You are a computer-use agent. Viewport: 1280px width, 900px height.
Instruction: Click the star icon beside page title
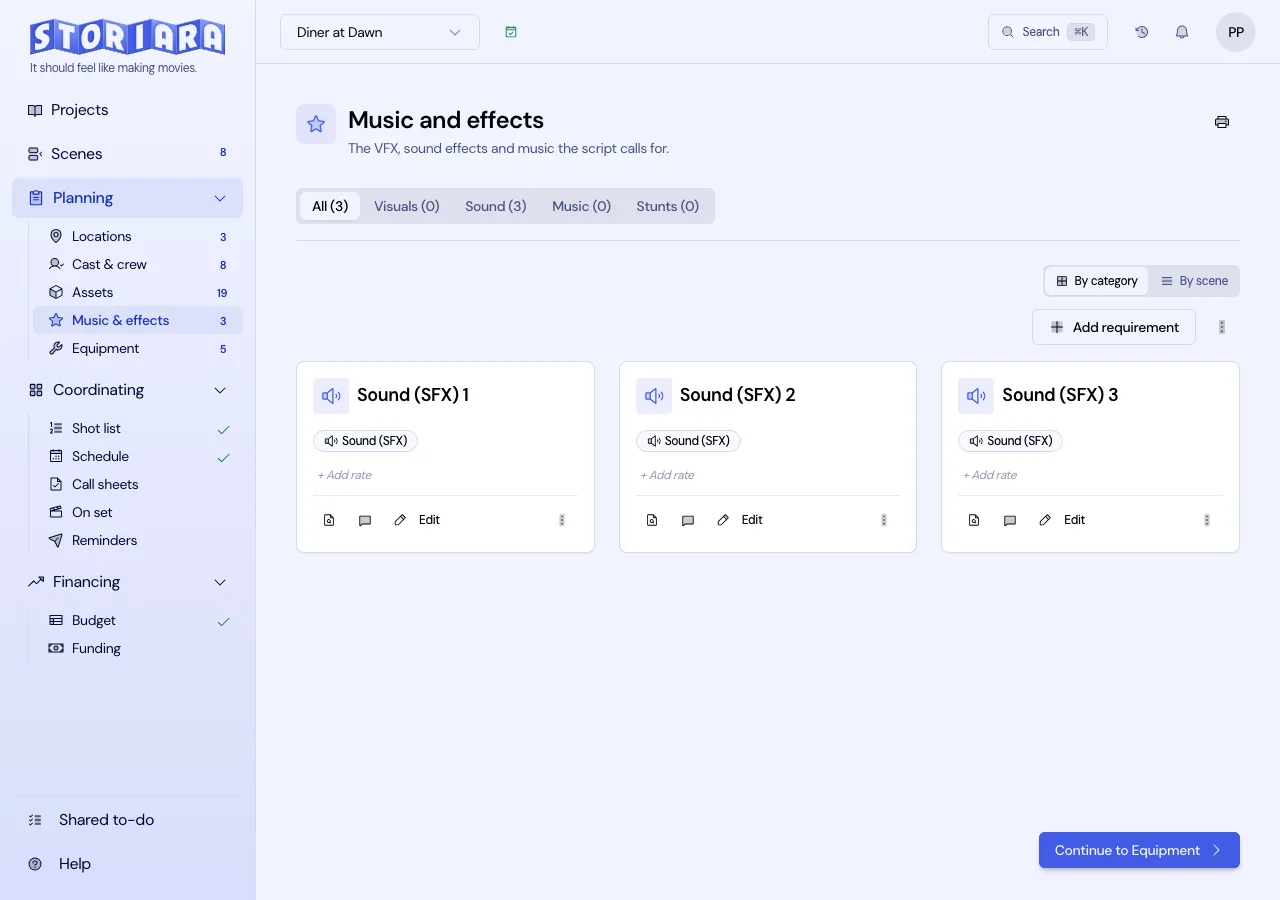316,124
